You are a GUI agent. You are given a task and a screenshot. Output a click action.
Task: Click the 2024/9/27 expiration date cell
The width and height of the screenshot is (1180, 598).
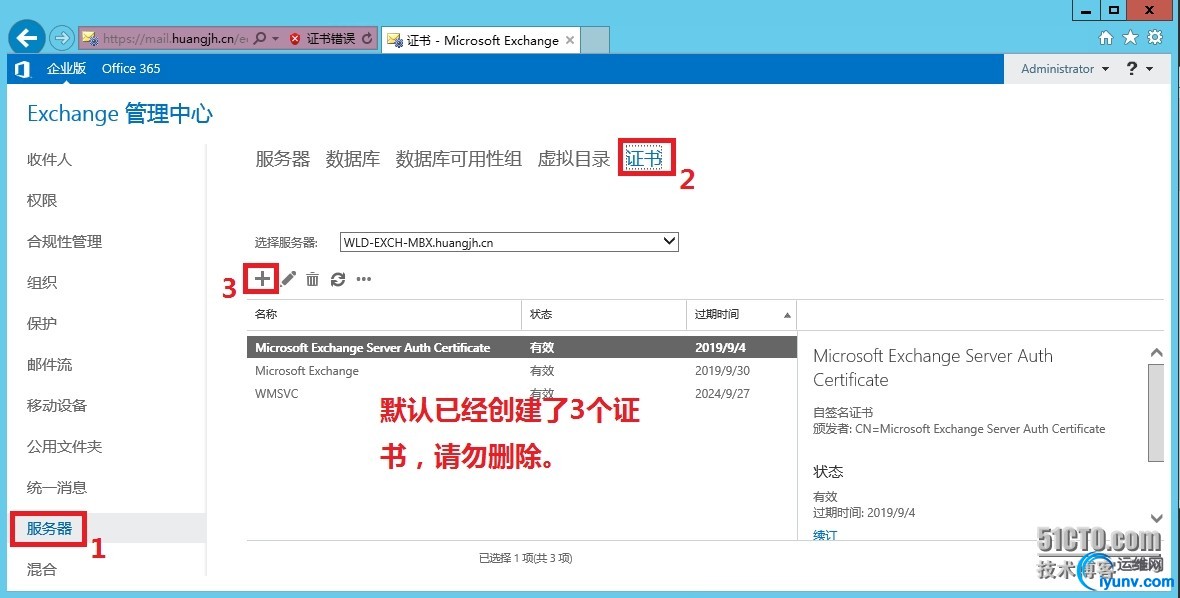(722, 393)
